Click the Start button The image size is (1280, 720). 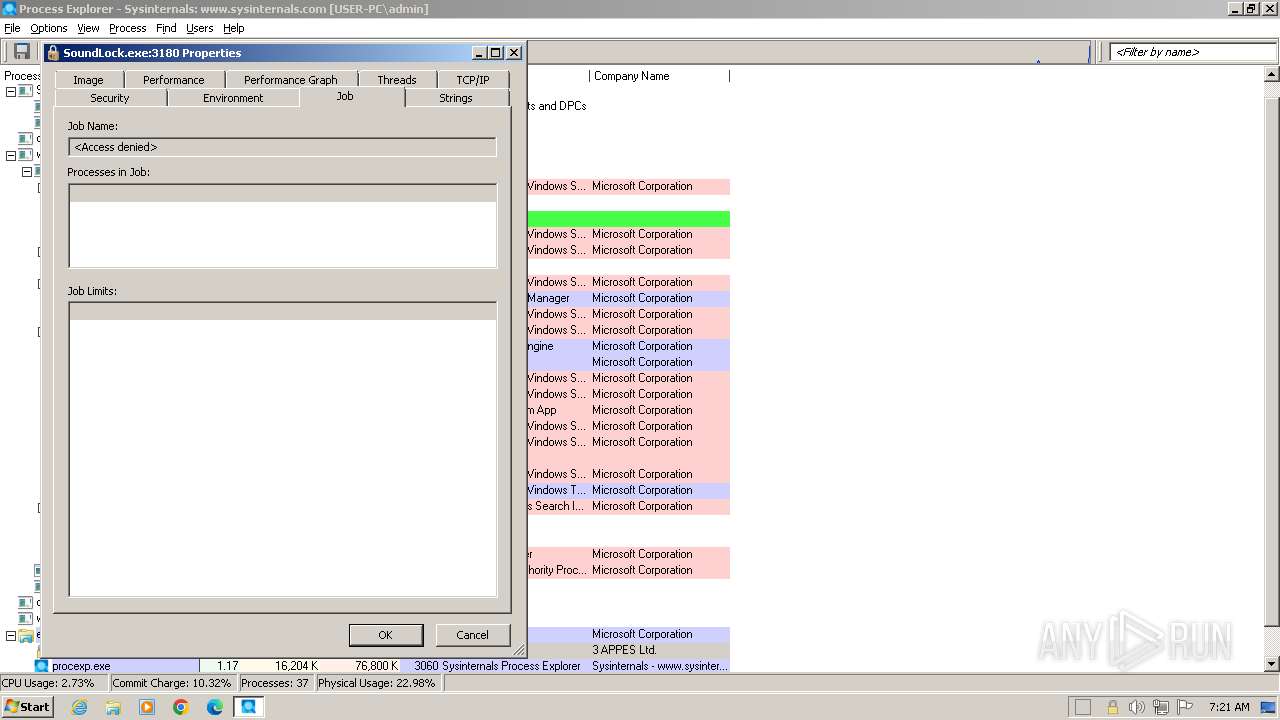tap(28, 707)
